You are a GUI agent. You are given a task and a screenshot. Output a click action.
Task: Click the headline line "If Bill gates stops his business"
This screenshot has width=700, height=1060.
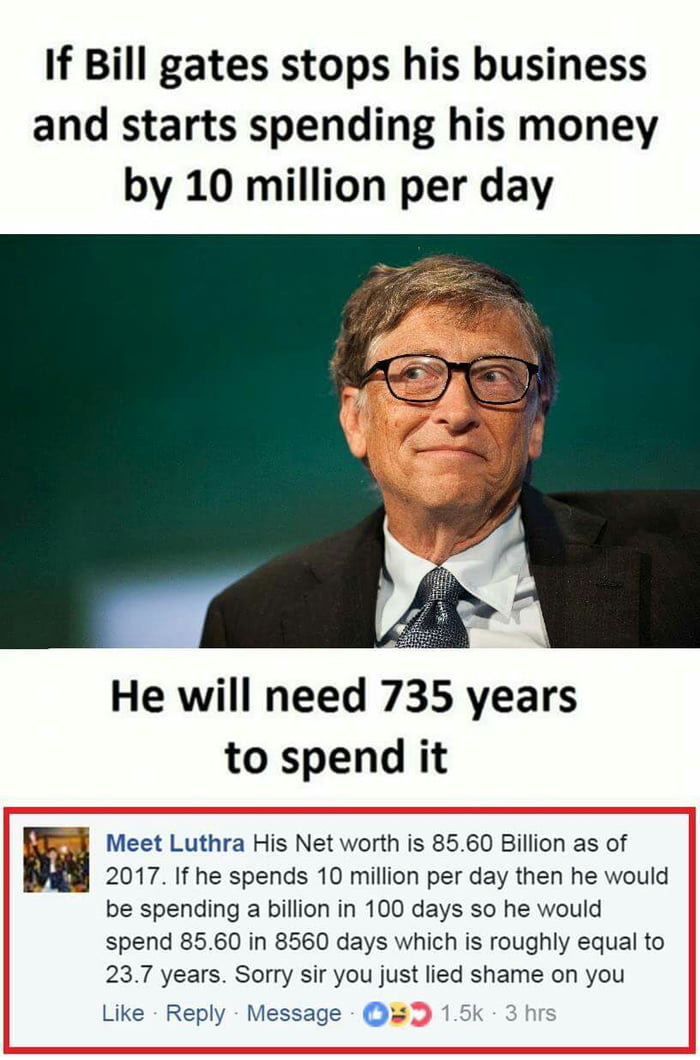pyautogui.click(x=346, y=68)
